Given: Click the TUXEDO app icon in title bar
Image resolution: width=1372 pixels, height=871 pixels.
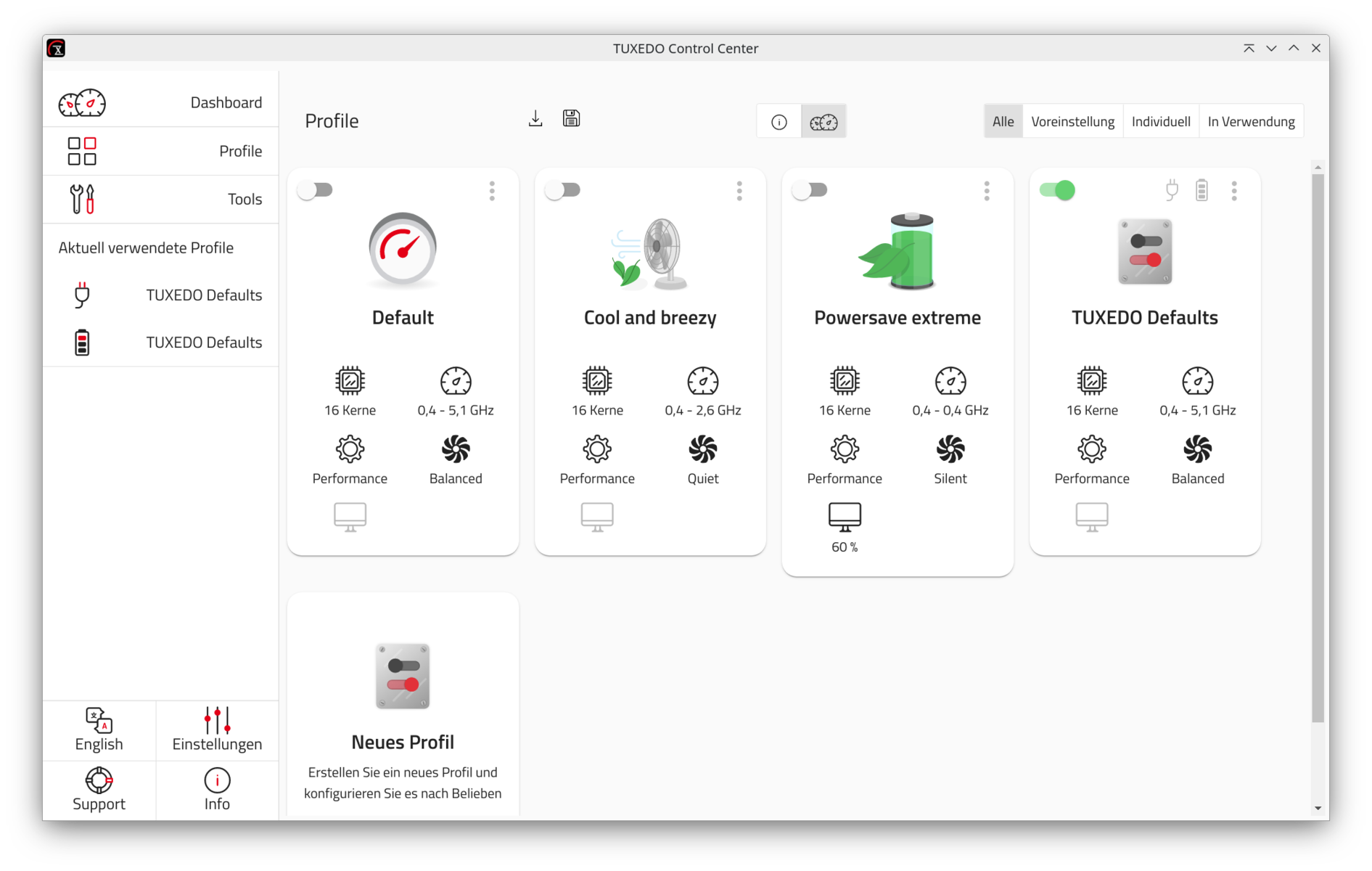Looking at the screenshot, I should (56, 49).
